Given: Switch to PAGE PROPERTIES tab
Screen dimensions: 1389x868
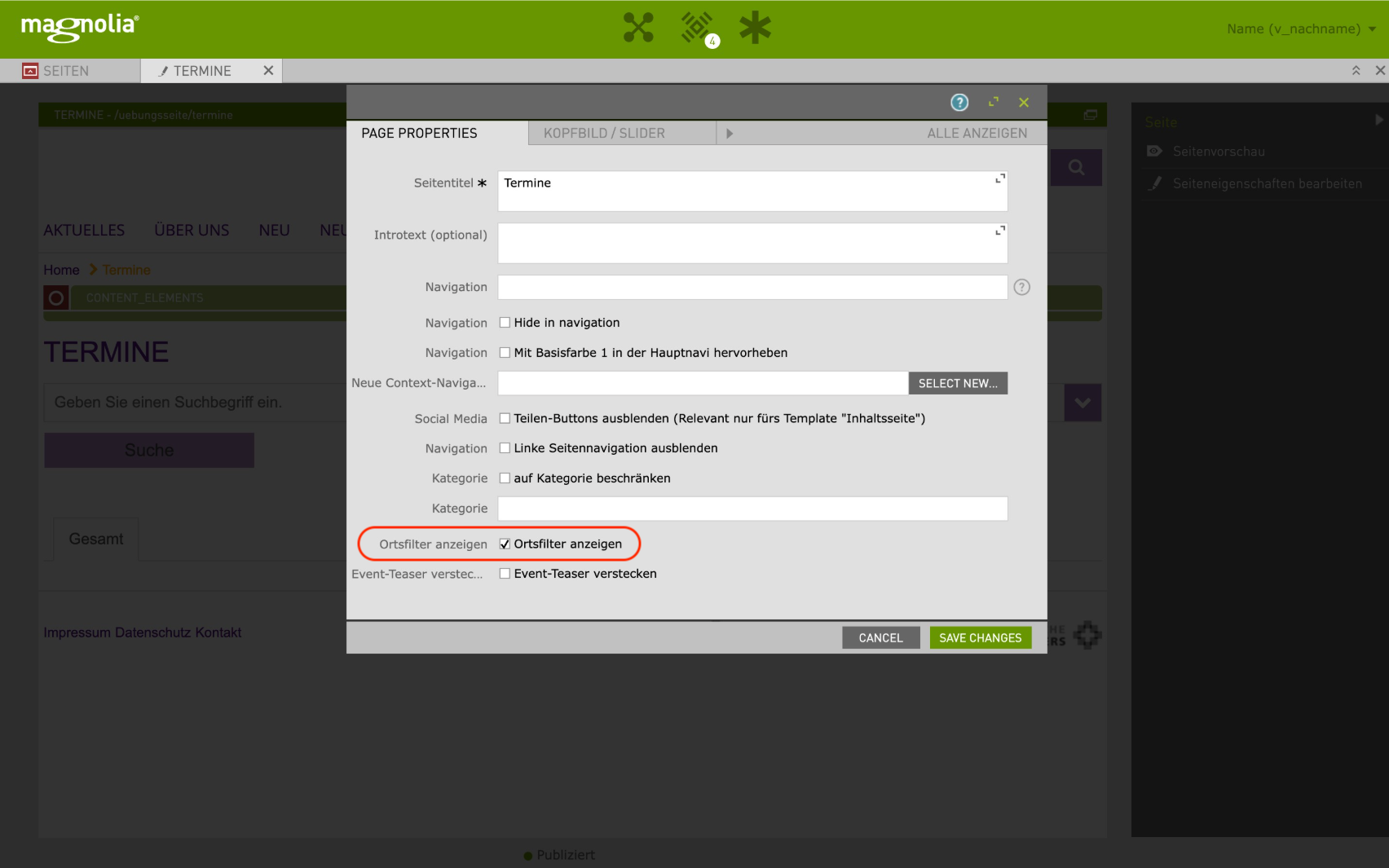Looking at the screenshot, I should (420, 133).
